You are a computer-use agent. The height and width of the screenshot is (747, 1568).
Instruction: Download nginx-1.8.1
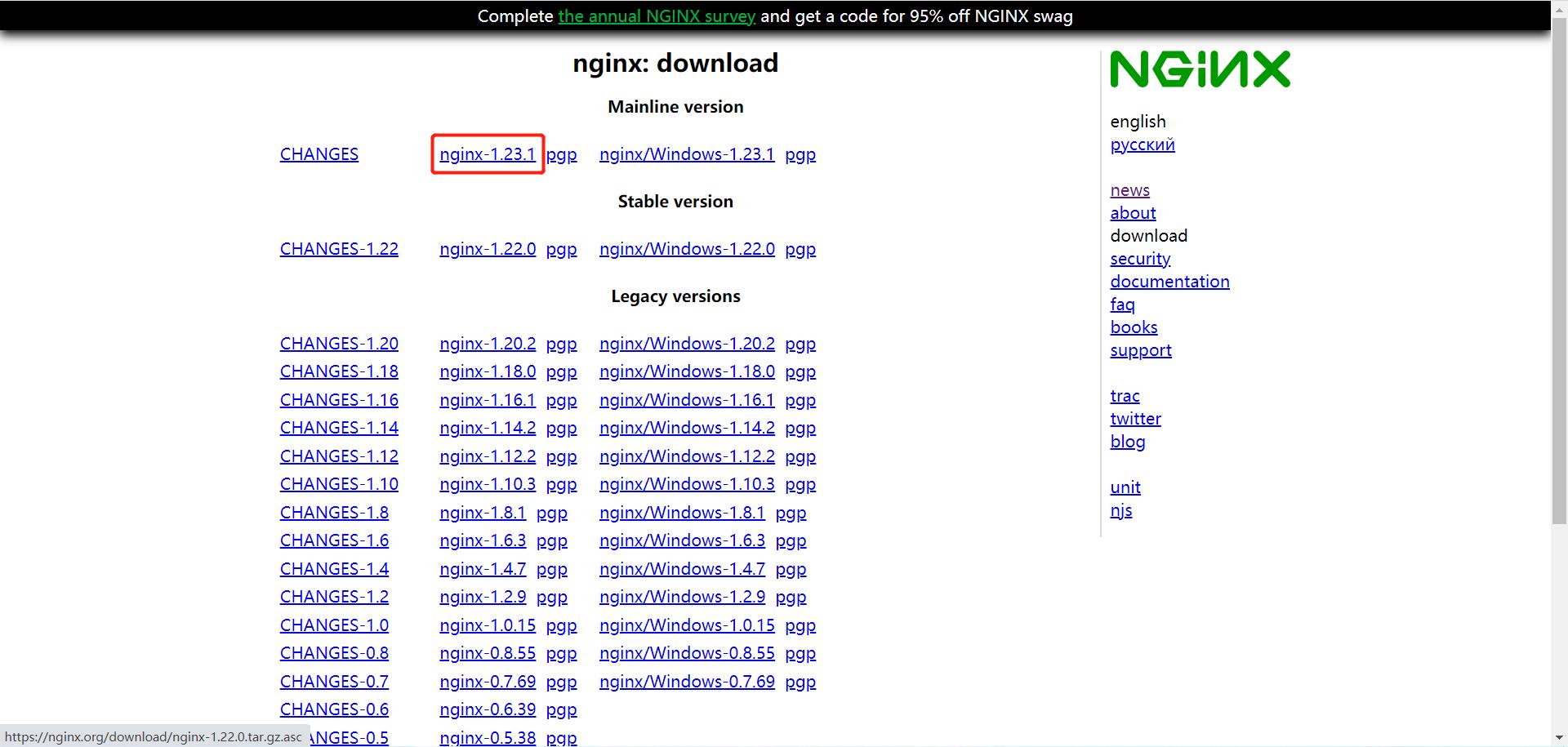[483, 513]
